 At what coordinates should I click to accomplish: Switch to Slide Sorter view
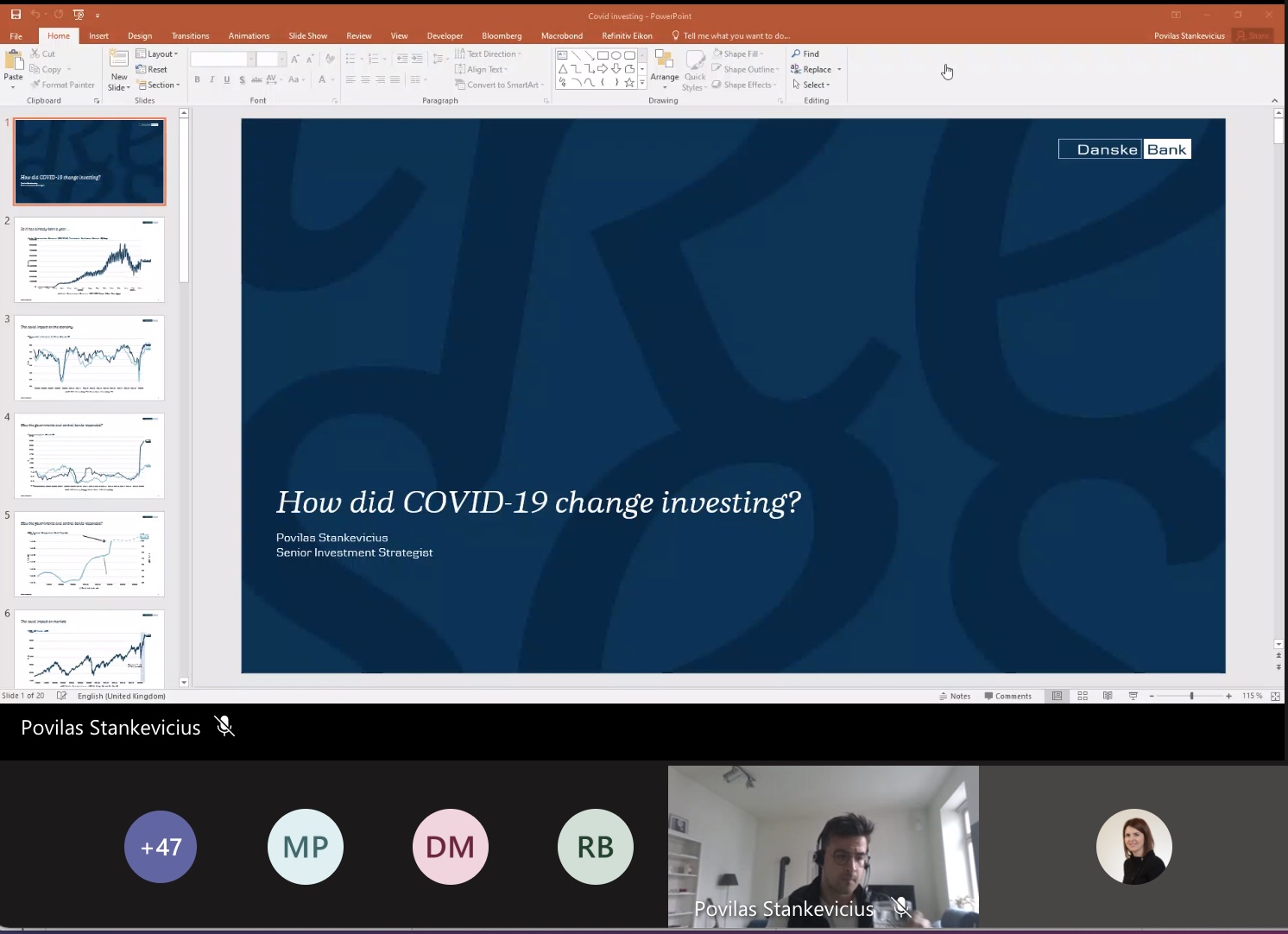coord(1083,696)
